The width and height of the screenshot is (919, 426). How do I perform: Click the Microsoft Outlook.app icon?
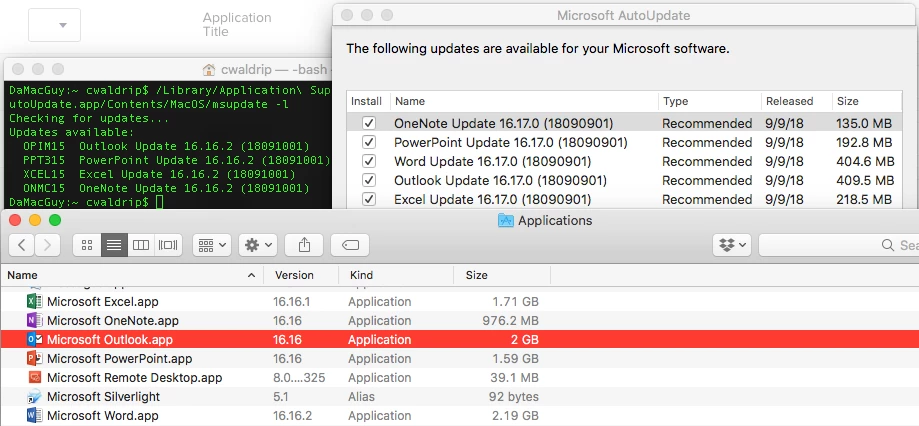coord(35,339)
